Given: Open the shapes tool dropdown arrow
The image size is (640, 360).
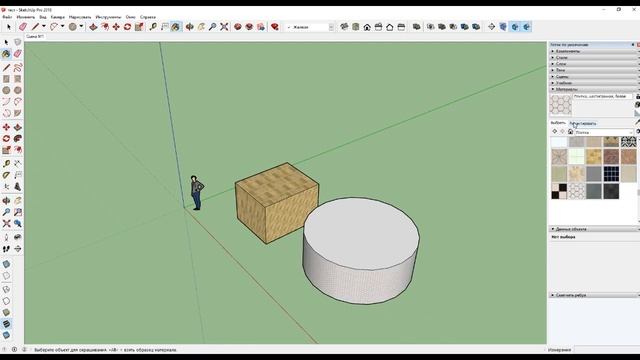Looking at the screenshot, I should [81, 27].
